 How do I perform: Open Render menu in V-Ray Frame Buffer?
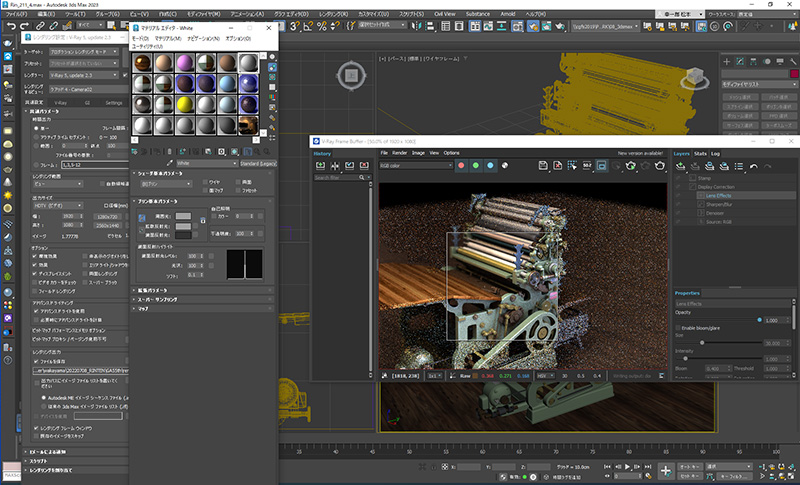coord(399,153)
